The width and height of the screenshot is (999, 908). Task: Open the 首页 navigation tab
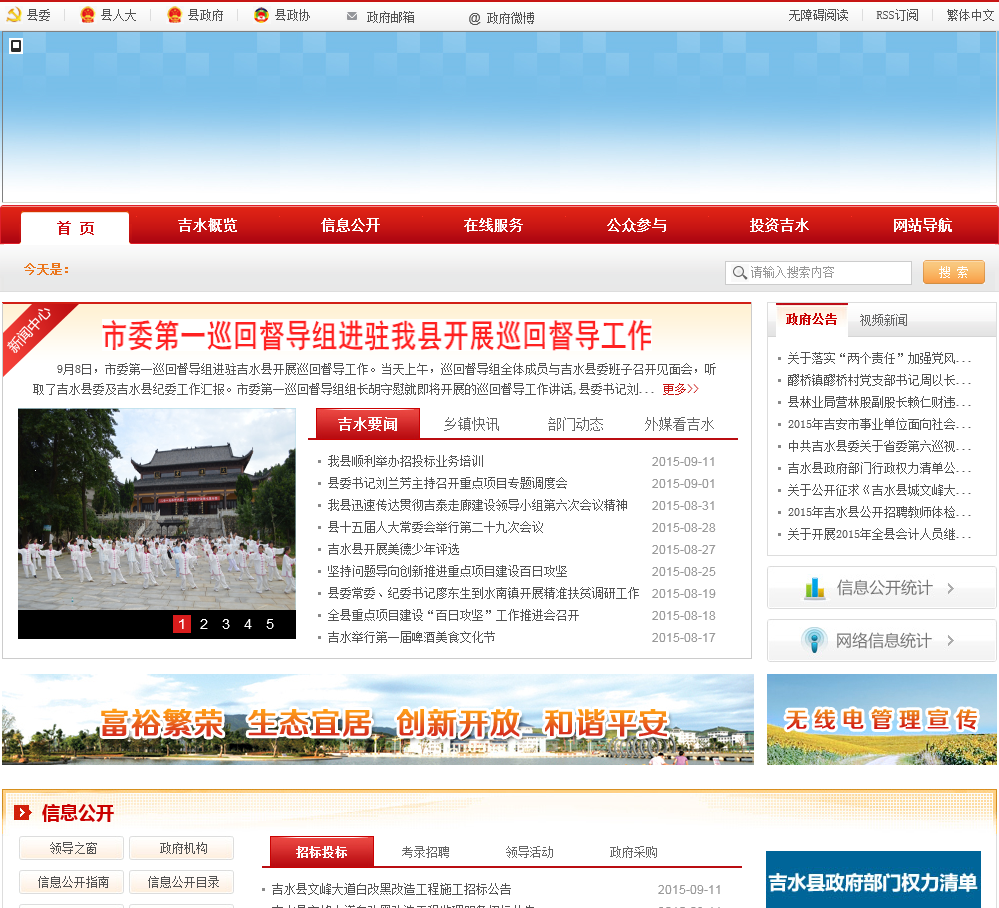tap(75, 227)
